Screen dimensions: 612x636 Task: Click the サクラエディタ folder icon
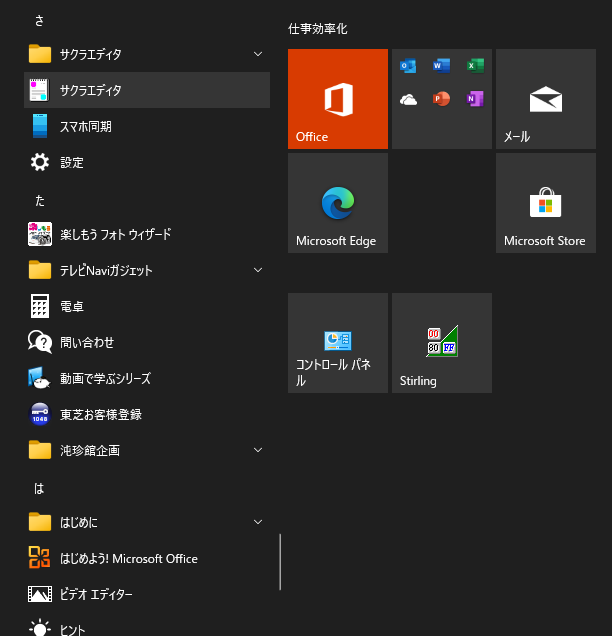(40, 54)
